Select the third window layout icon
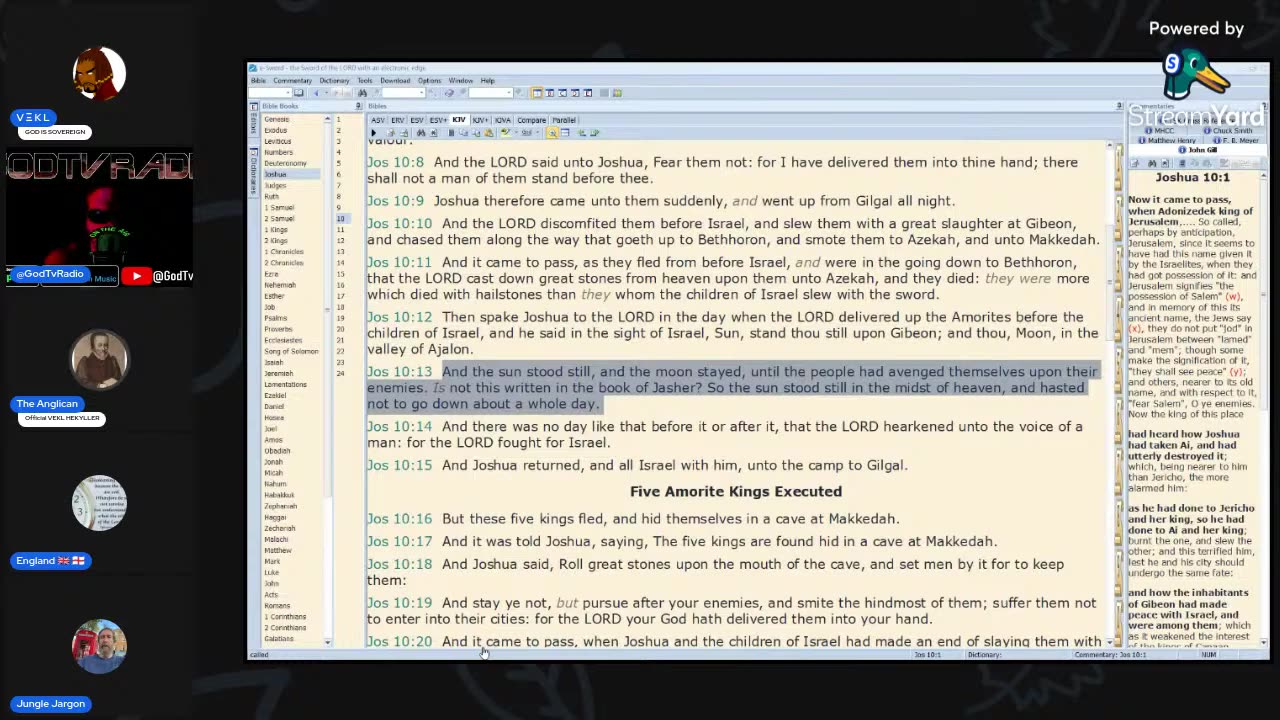1280x720 pixels. (x=562, y=93)
